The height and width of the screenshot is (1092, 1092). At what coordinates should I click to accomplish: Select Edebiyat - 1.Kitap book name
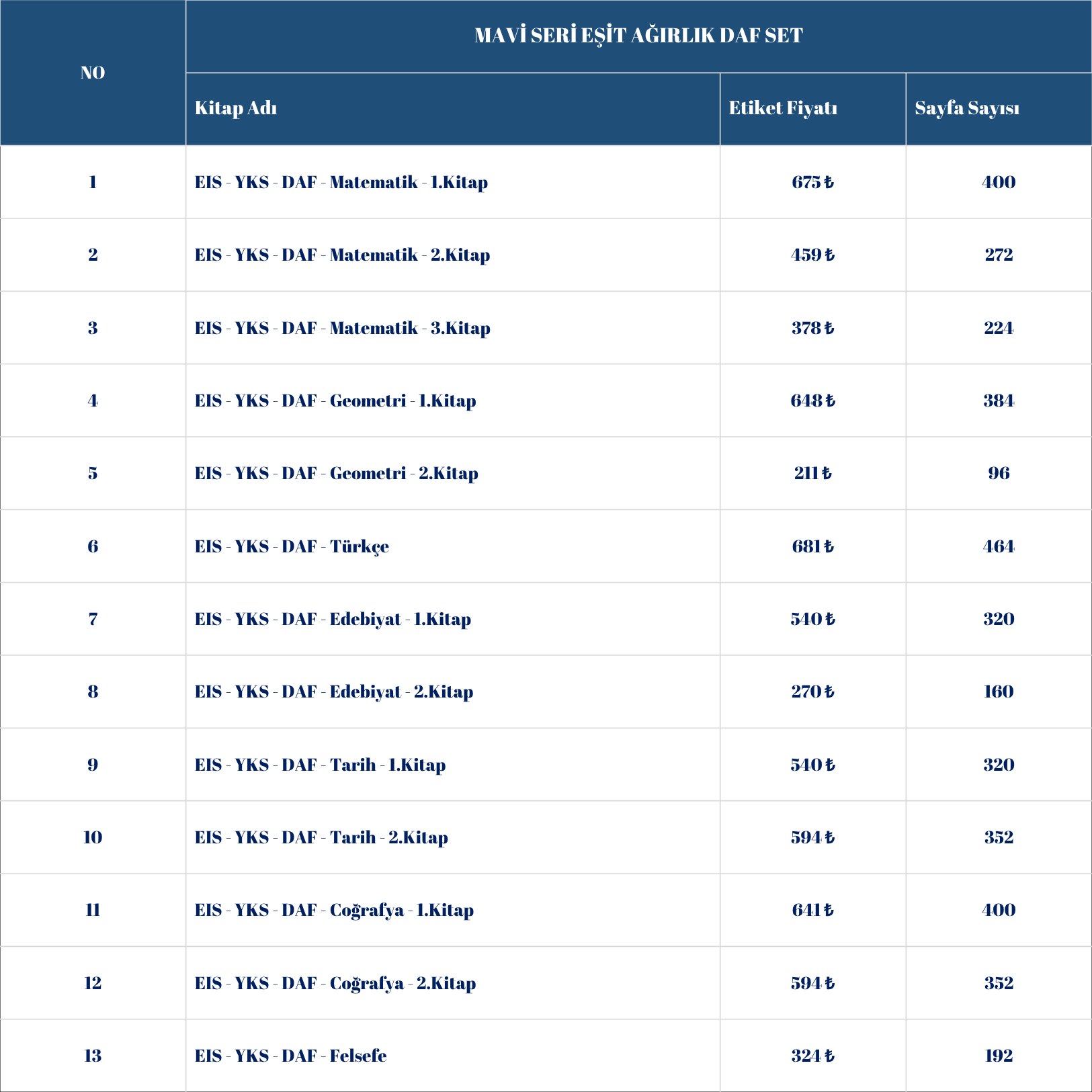333,619
